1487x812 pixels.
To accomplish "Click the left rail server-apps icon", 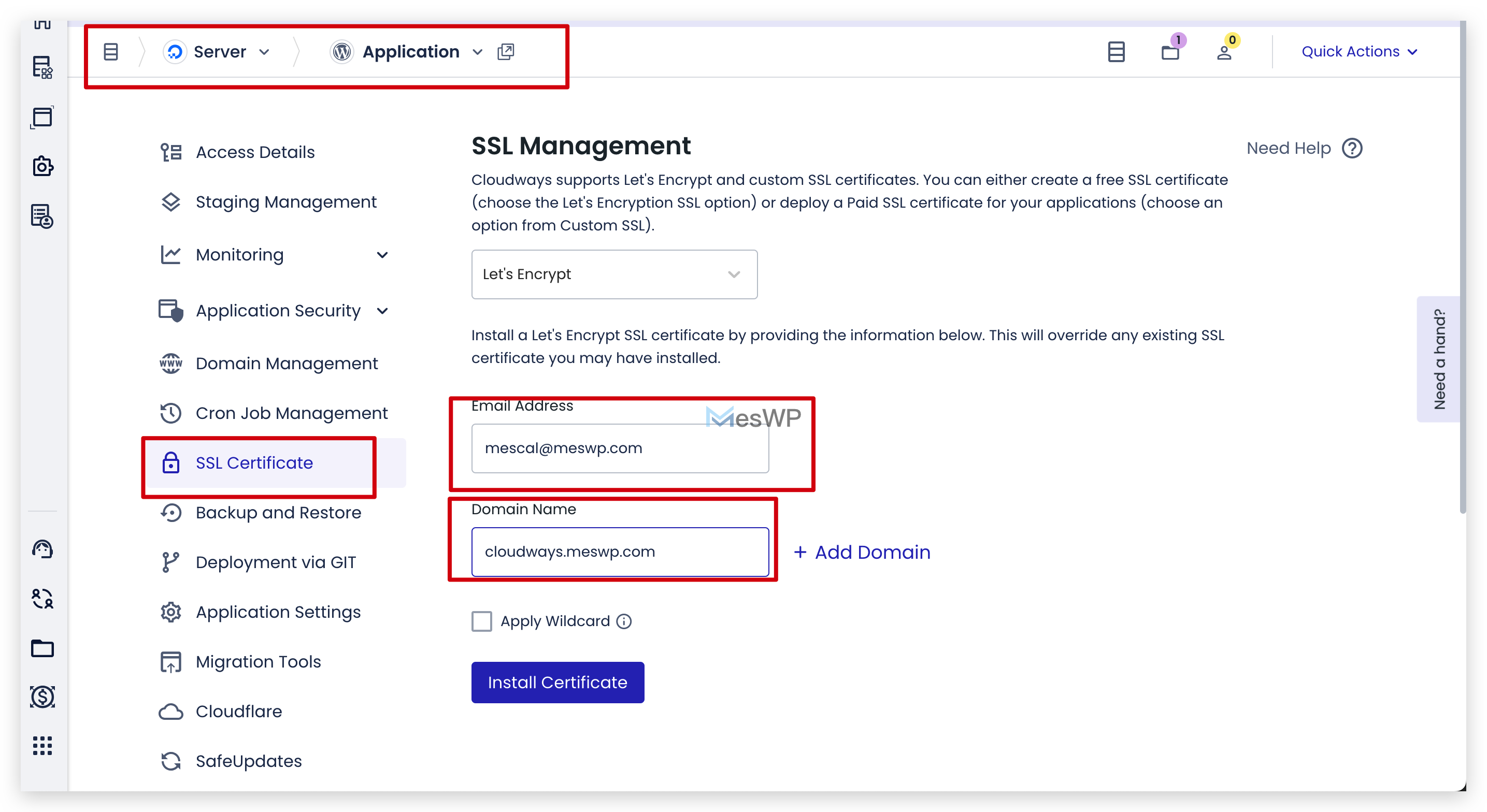I will tap(42, 67).
